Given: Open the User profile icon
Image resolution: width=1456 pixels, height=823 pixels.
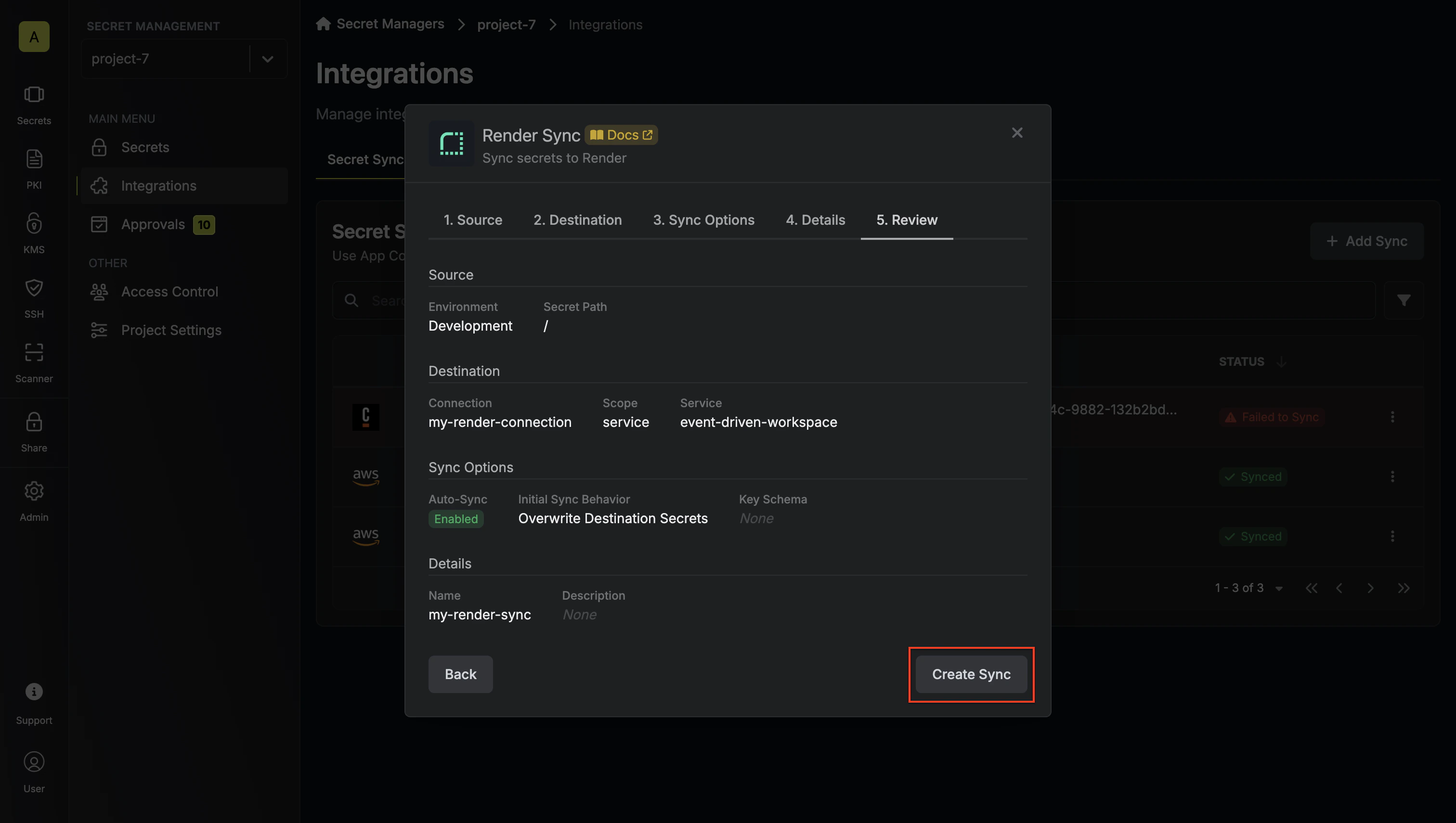Looking at the screenshot, I should coord(34,772).
